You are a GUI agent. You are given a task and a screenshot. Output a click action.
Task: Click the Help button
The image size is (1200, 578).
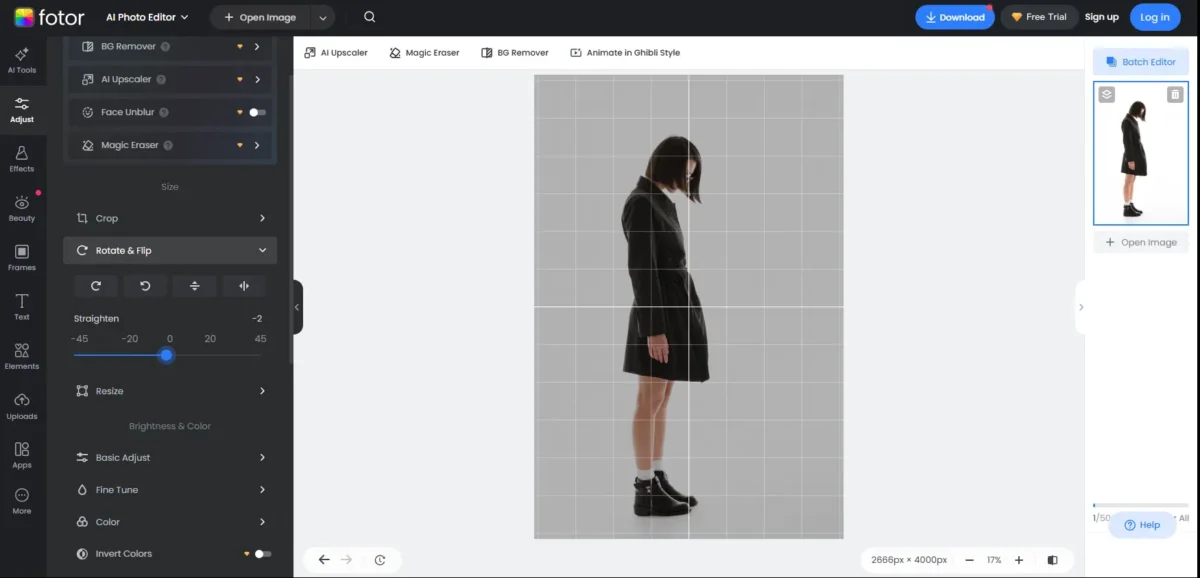[1141, 525]
